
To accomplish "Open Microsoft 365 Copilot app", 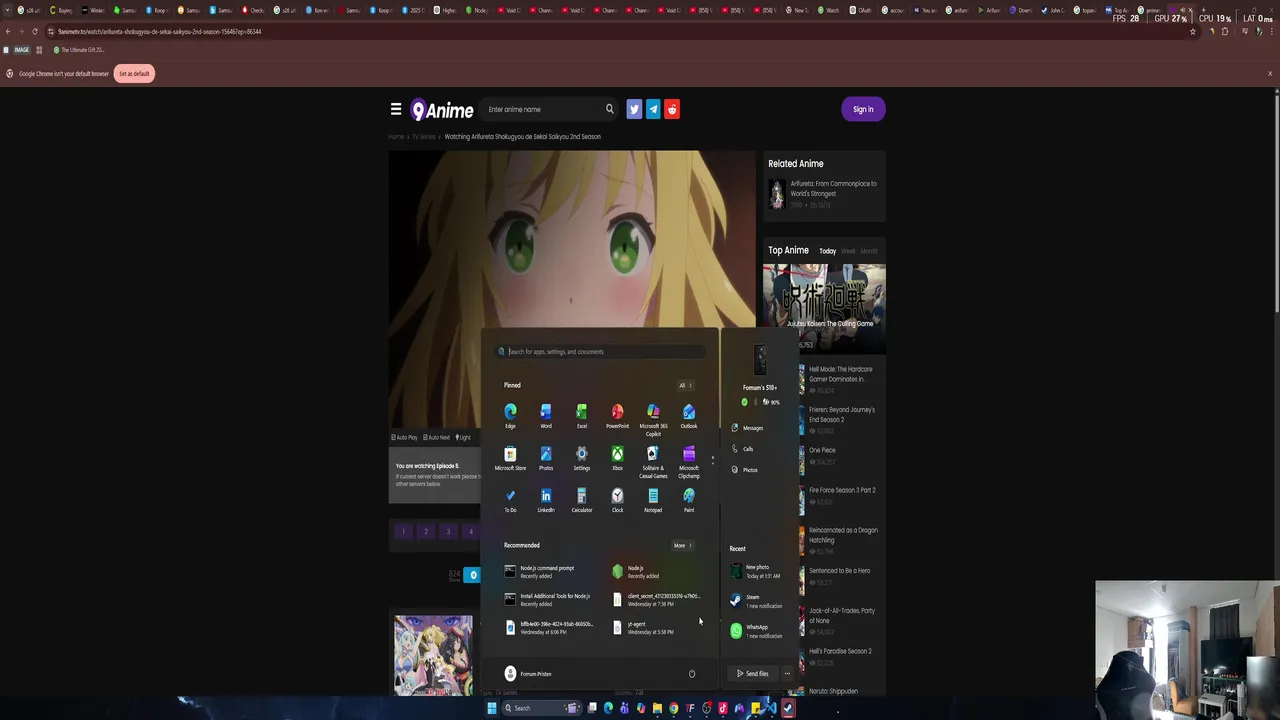I will pyautogui.click(x=653, y=419).
